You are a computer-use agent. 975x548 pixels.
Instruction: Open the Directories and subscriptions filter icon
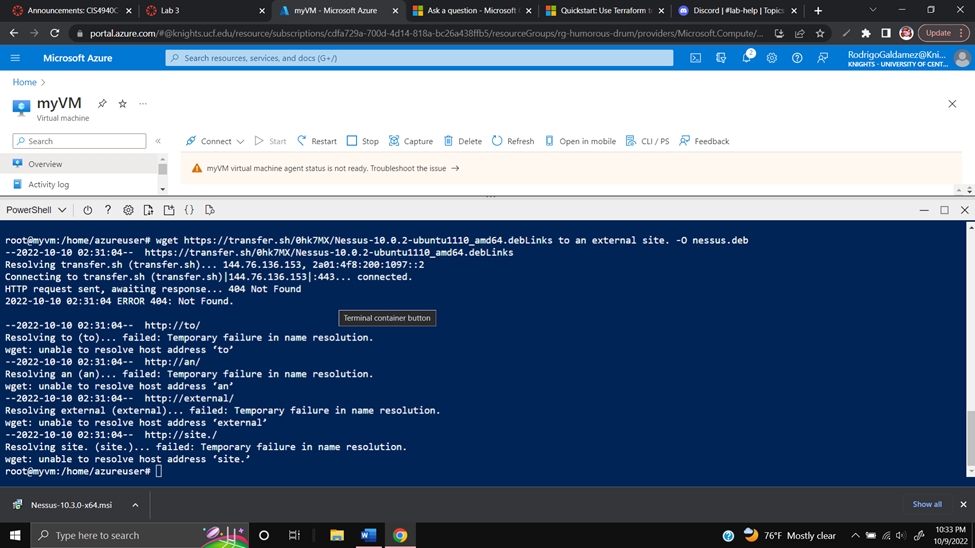tap(721, 58)
